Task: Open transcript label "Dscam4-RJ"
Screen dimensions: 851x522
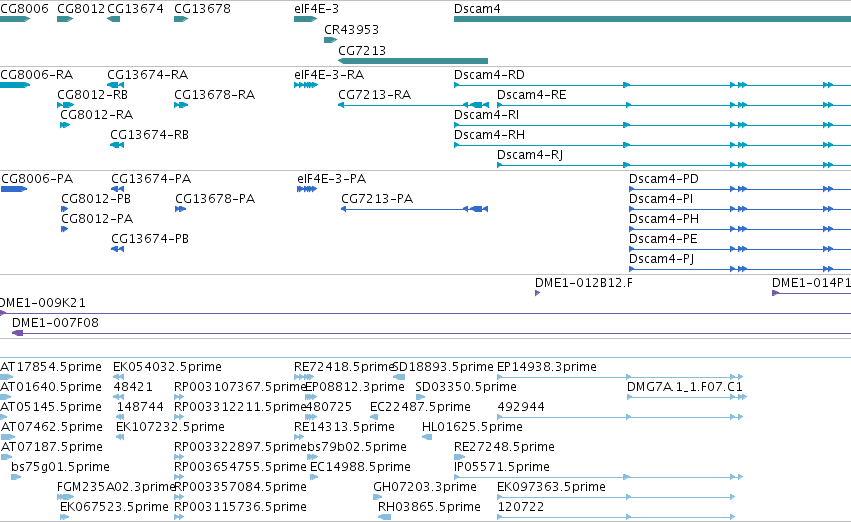Action: [x=530, y=155]
